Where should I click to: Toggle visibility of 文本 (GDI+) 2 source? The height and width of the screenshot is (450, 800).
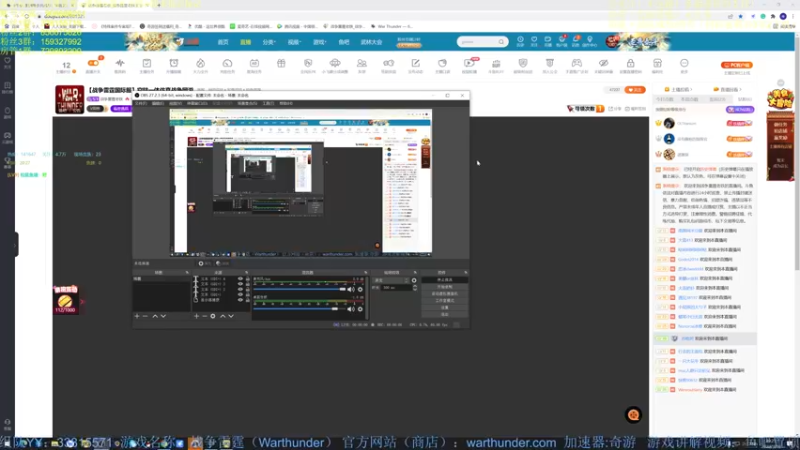point(240,289)
